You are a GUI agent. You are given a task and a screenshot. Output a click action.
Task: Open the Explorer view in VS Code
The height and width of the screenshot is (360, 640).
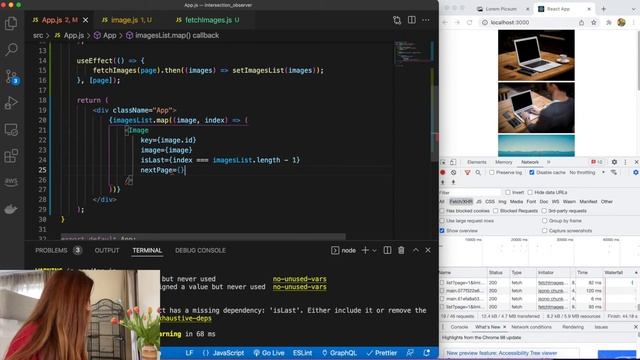(x=11, y=23)
